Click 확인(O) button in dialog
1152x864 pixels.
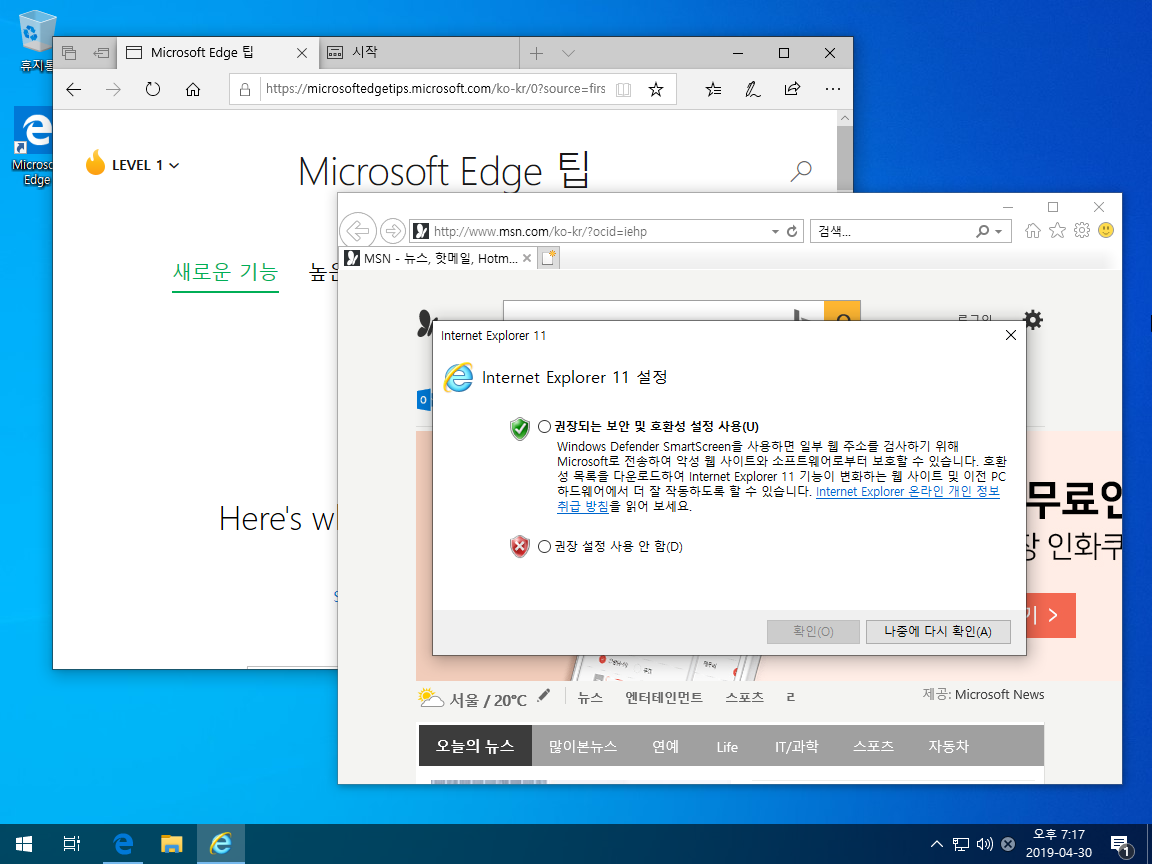[x=813, y=632]
